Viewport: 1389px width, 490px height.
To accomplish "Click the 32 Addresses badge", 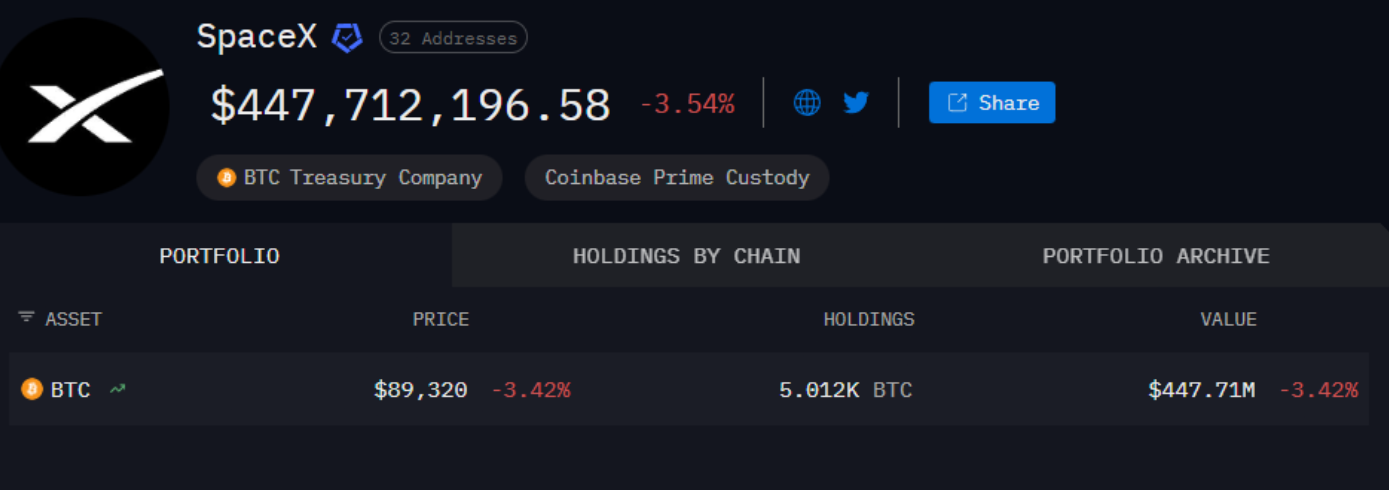I will pos(453,39).
